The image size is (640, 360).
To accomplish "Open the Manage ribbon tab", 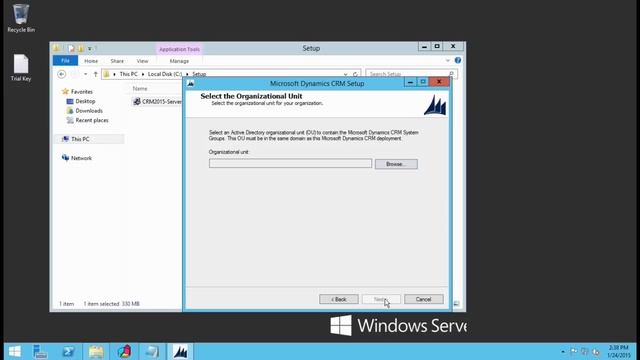I will coord(179,61).
